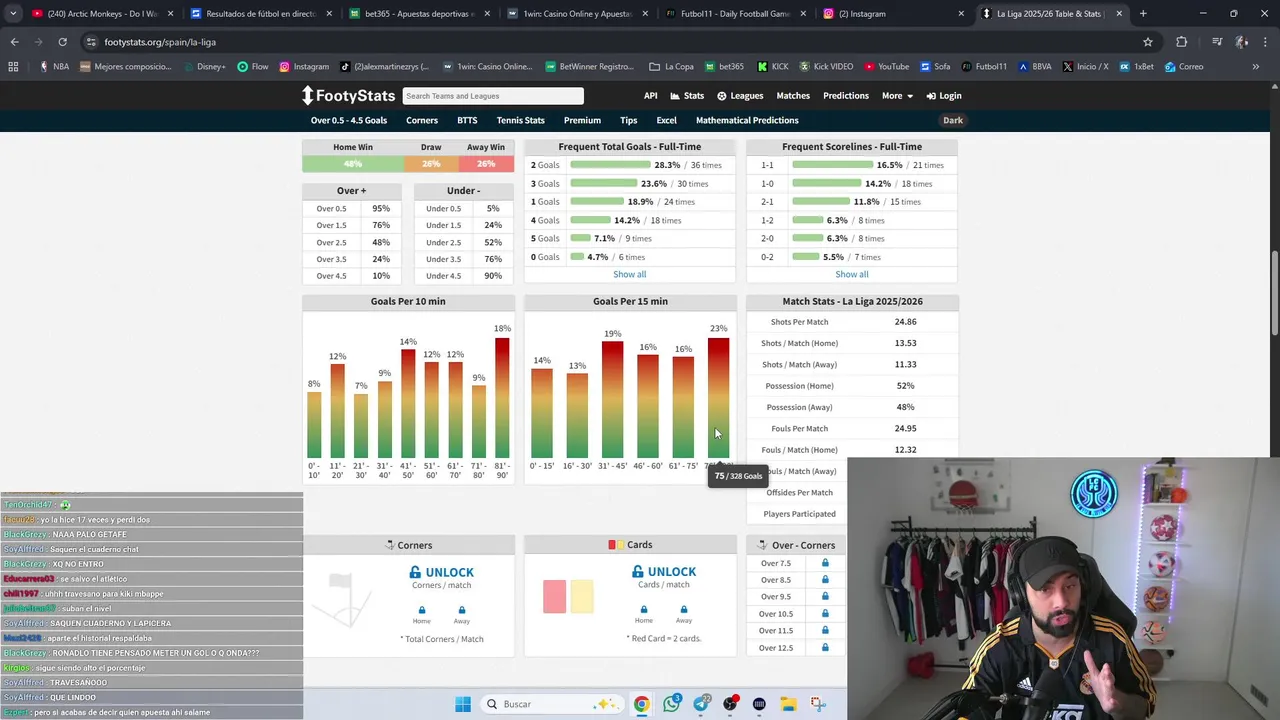
Task: Open the BTTS subnav link
Action: pos(467,120)
